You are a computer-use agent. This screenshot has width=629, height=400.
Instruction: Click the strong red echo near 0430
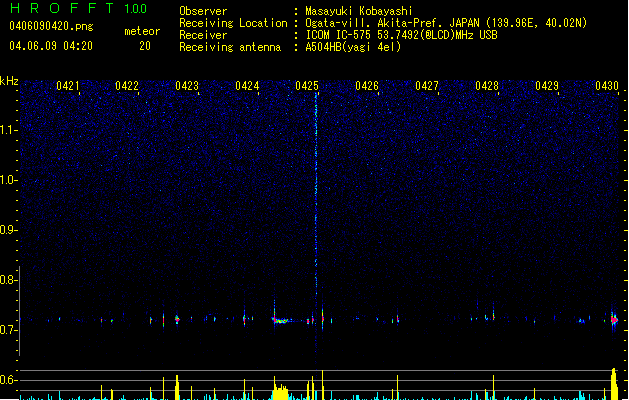614,320
